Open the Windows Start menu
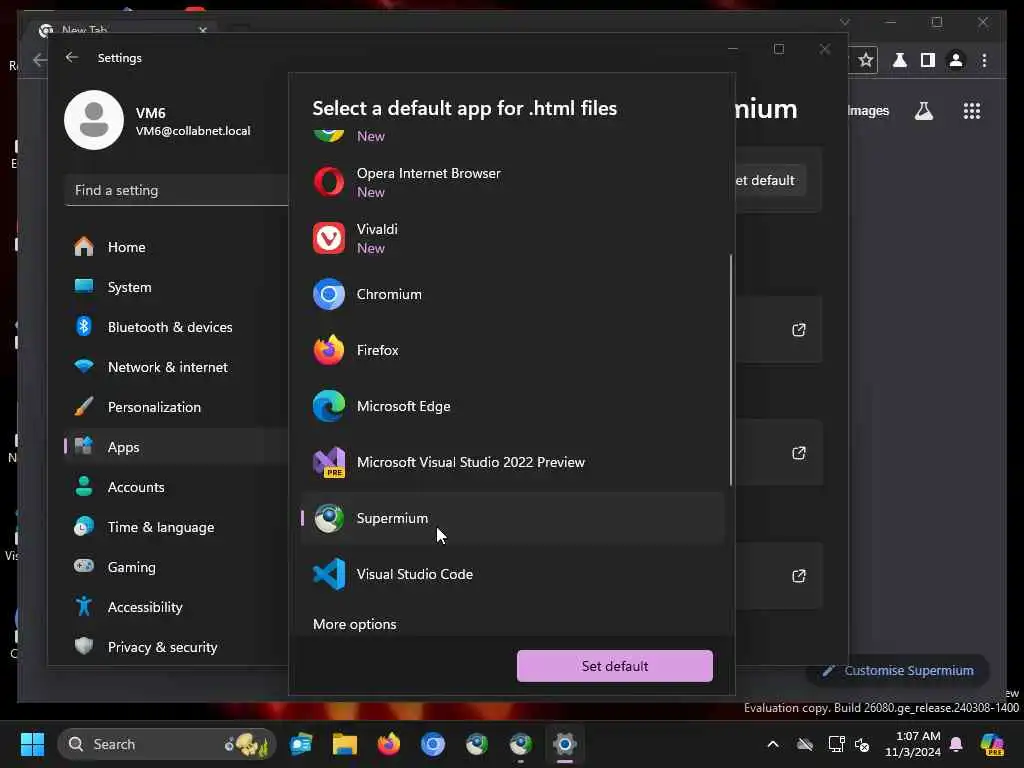Image resolution: width=1024 pixels, height=768 pixels. (x=32, y=744)
